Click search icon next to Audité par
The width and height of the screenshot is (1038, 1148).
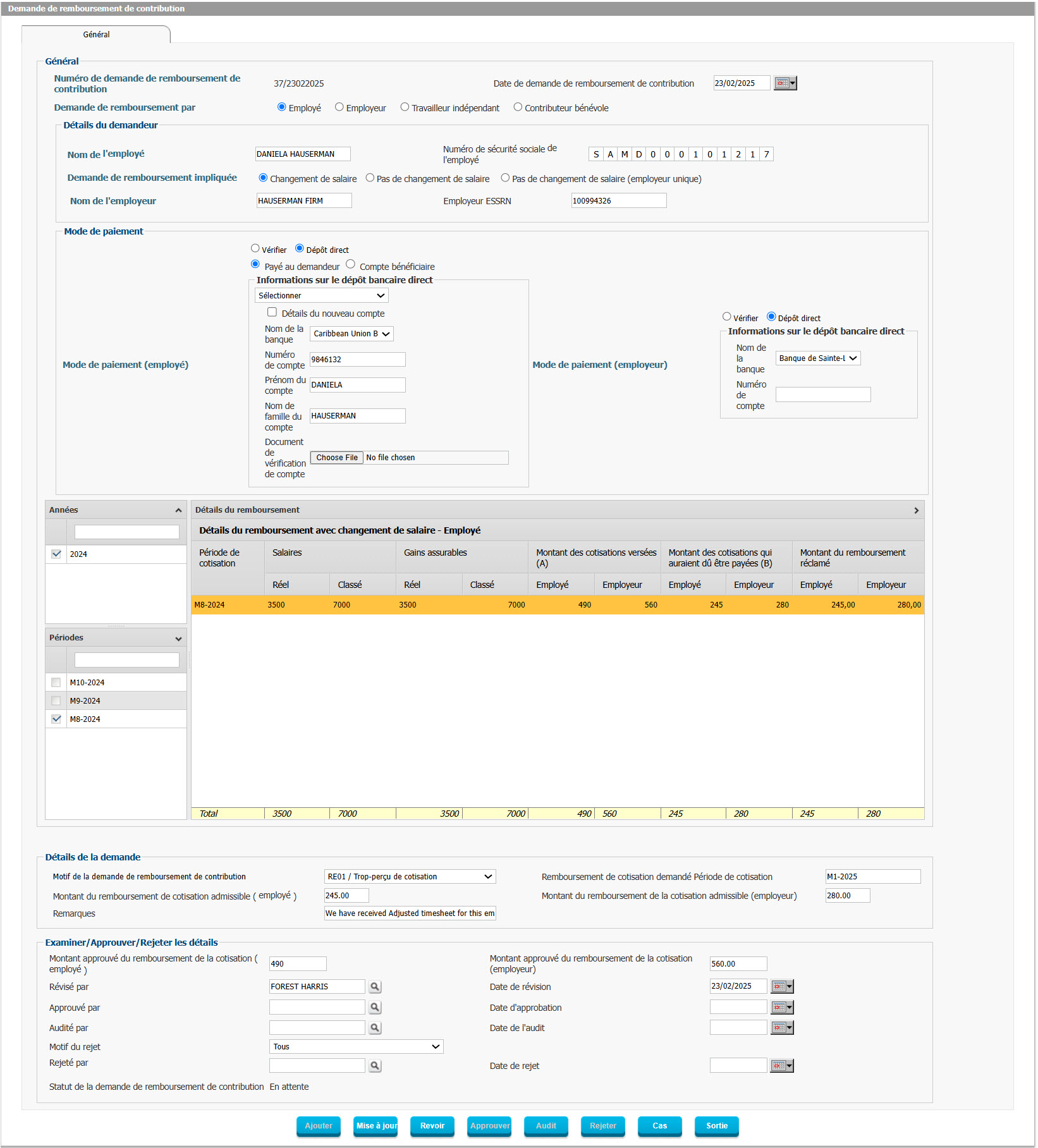(x=375, y=1029)
